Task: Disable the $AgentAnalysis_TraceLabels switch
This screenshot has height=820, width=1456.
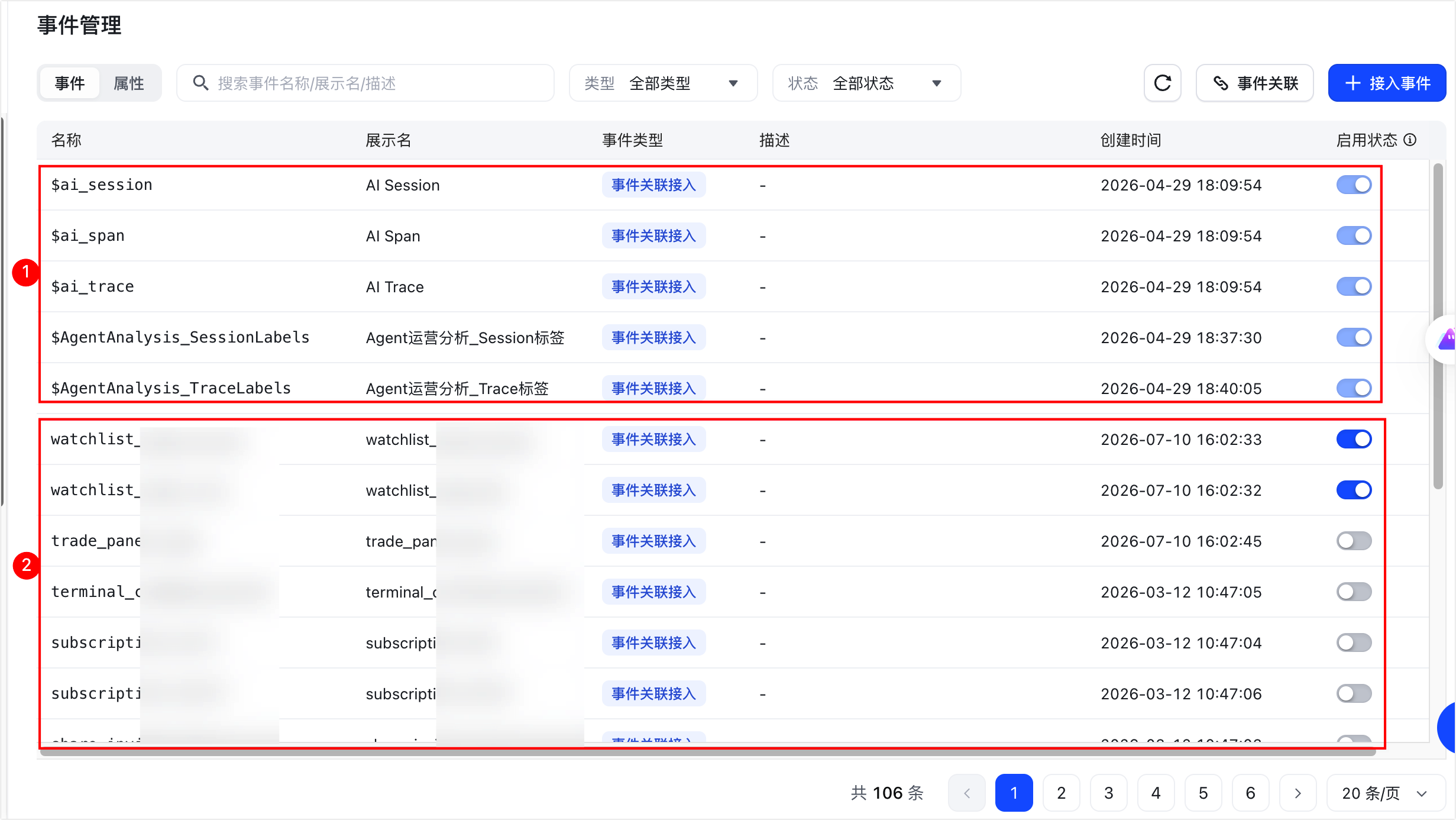Action: tap(1354, 388)
